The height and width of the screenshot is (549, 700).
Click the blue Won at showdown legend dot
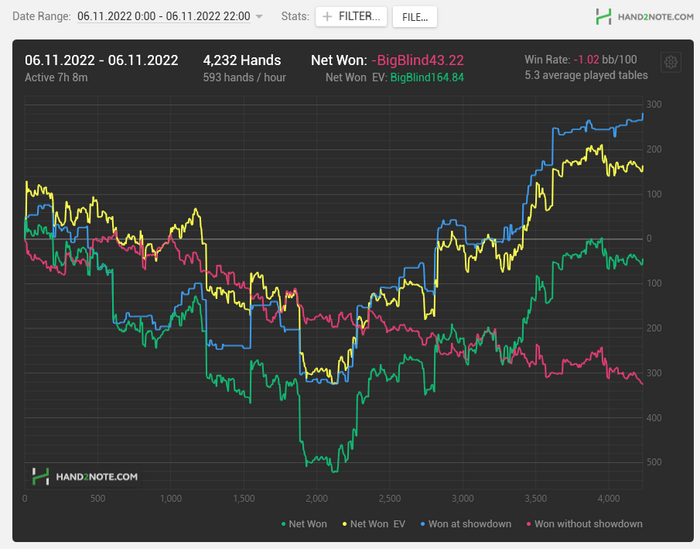click(423, 524)
